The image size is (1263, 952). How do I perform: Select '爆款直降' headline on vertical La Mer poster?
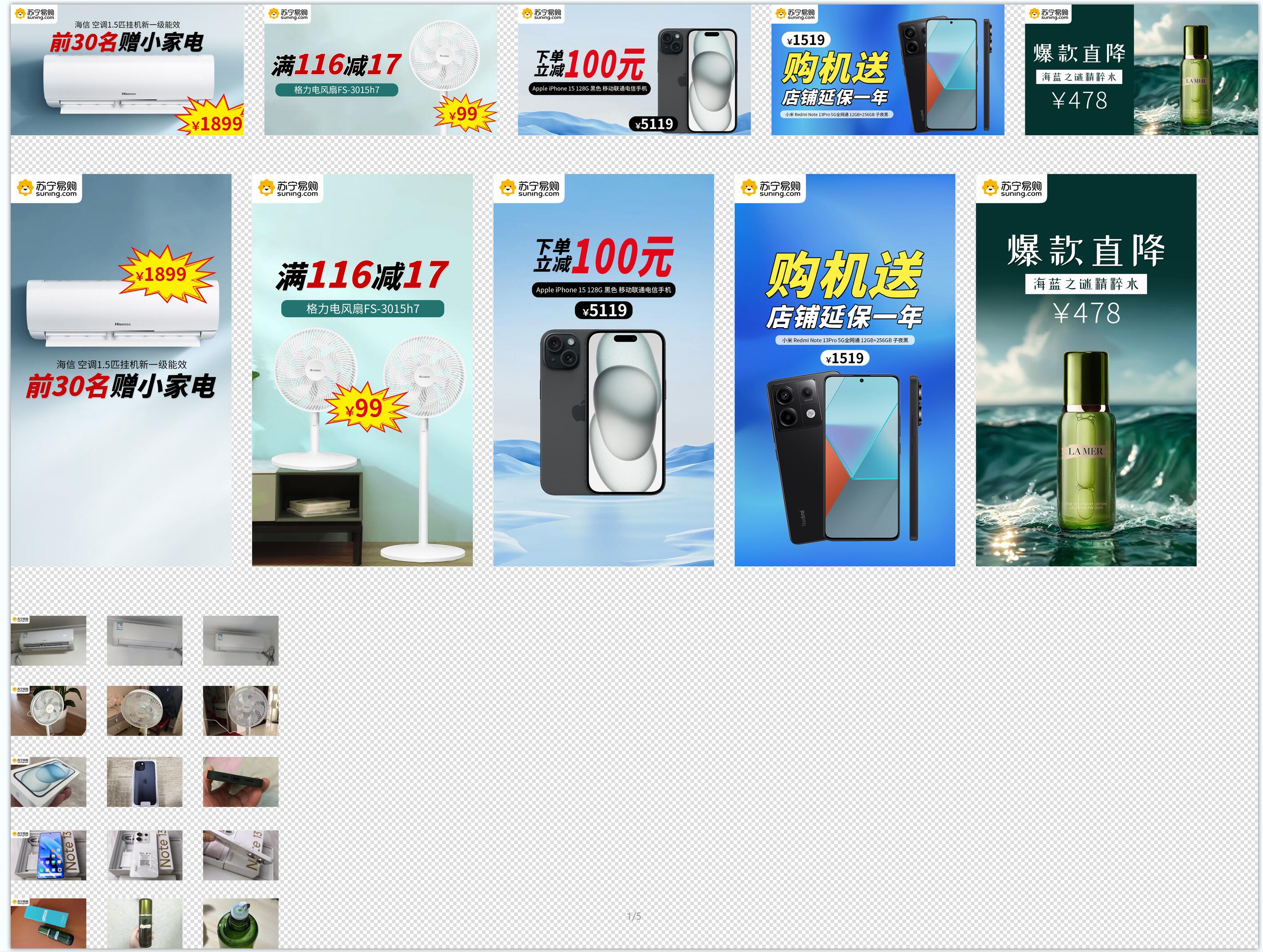[x=1086, y=250]
